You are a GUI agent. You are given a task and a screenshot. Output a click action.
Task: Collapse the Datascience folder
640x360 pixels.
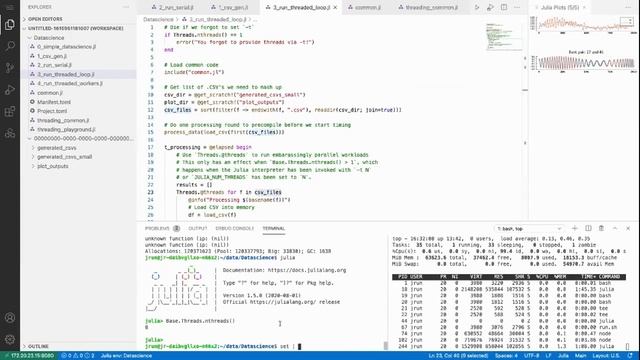pos(78,38)
